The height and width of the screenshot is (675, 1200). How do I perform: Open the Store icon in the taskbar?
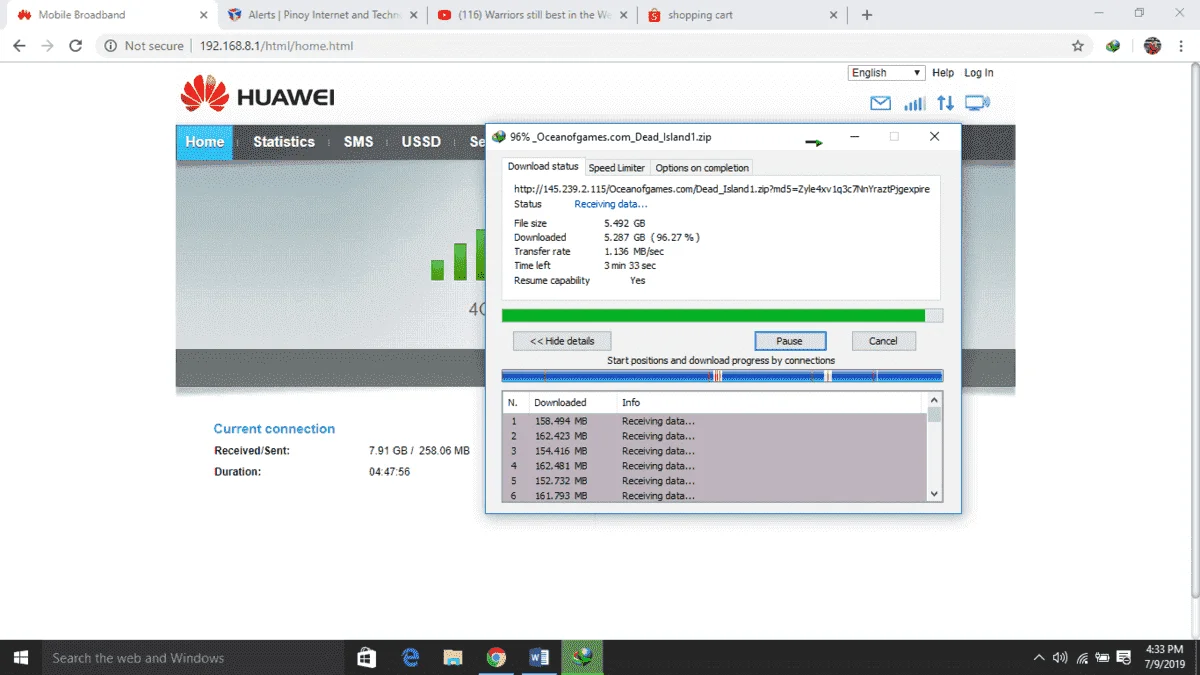click(x=367, y=658)
